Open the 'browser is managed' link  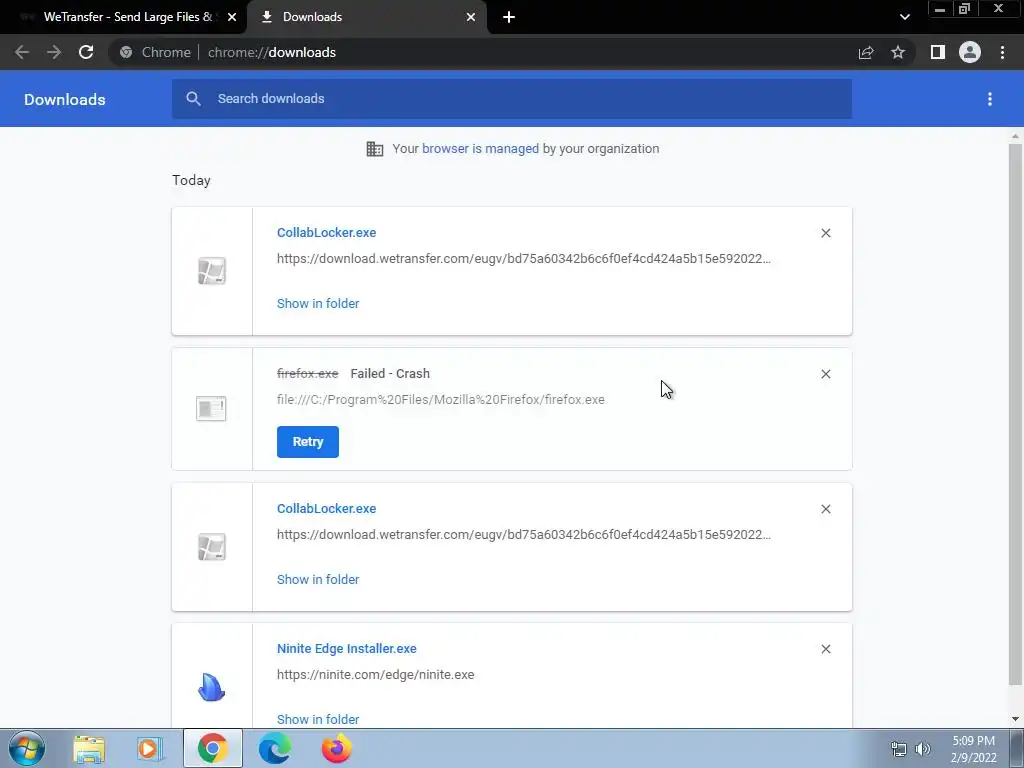click(480, 149)
